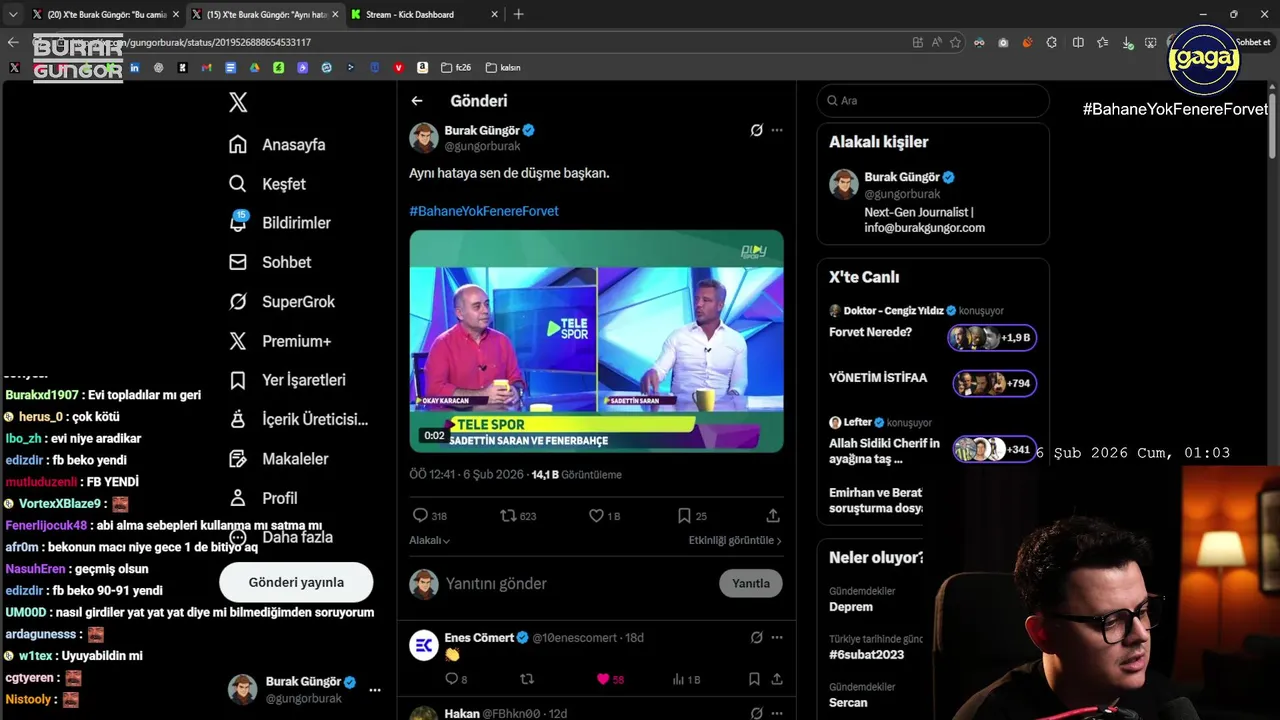Expand the Alakalı replies sort dropdown
Image resolution: width=1280 pixels, height=720 pixels.
pos(429,540)
